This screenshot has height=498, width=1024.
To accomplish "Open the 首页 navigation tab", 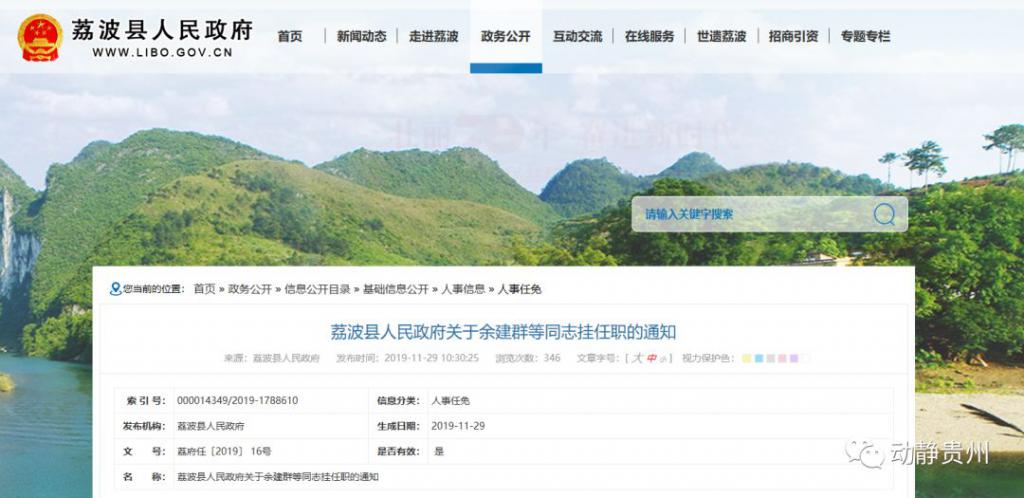I will 290,37.
